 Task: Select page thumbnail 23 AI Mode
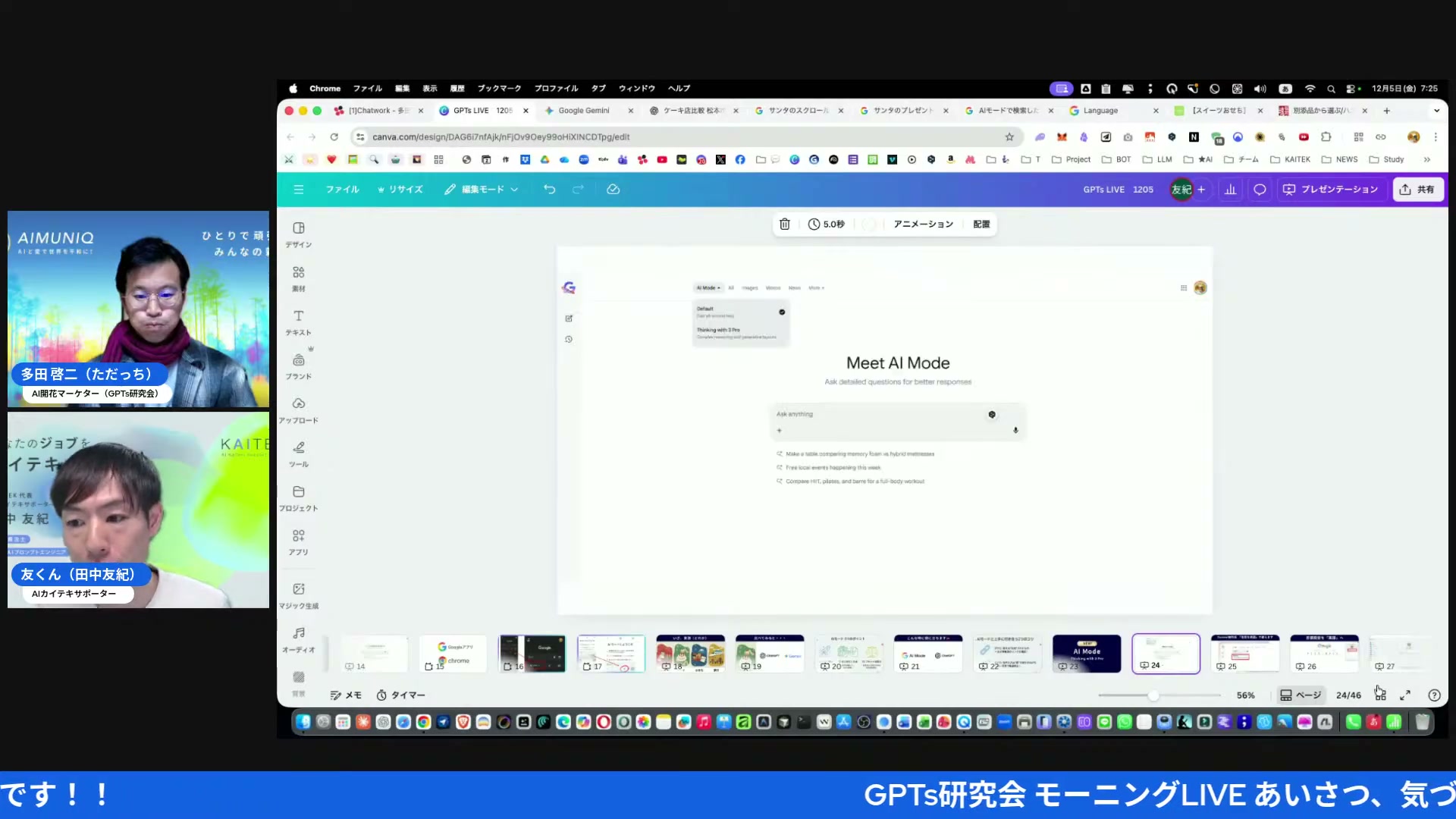pyautogui.click(x=1086, y=654)
